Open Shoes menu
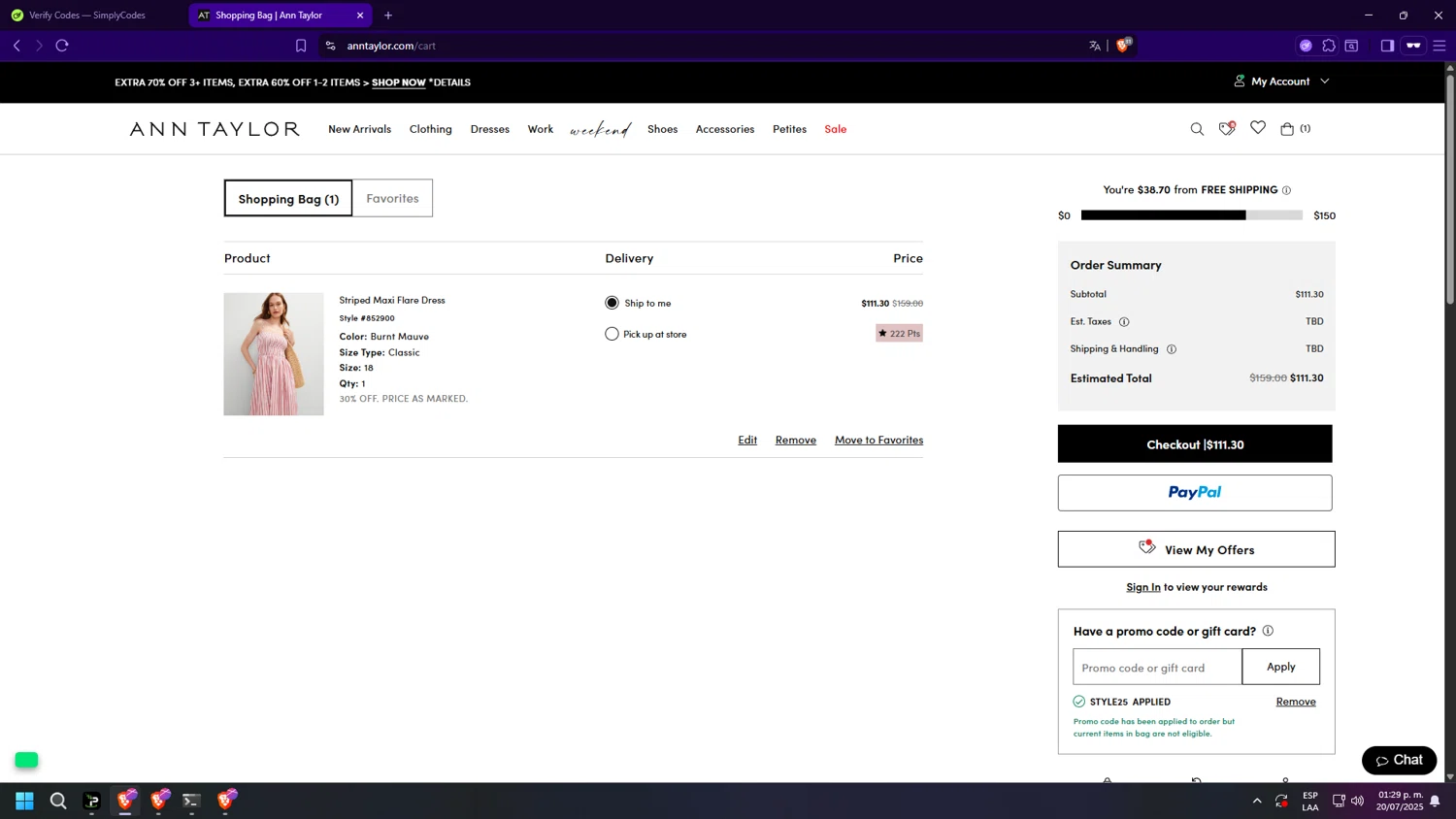Viewport: 1456px width, 819px height. click(663, 129)
